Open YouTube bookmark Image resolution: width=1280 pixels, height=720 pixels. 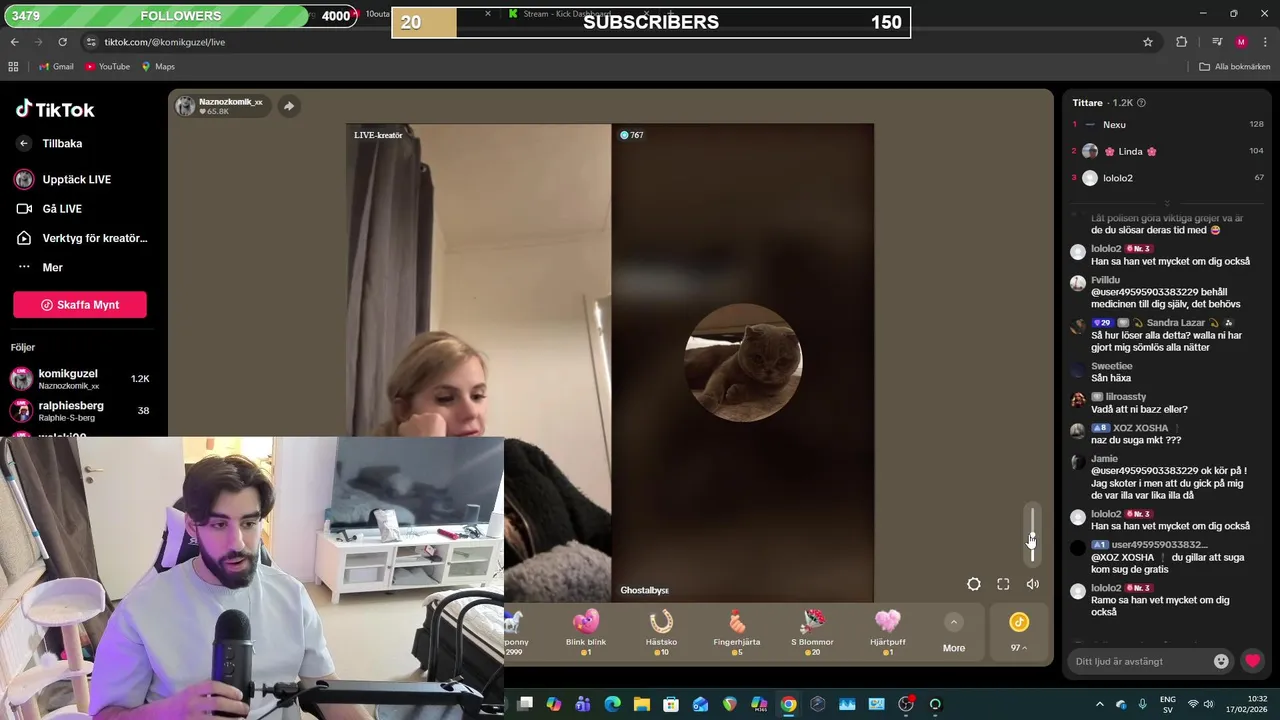[107, 67]
